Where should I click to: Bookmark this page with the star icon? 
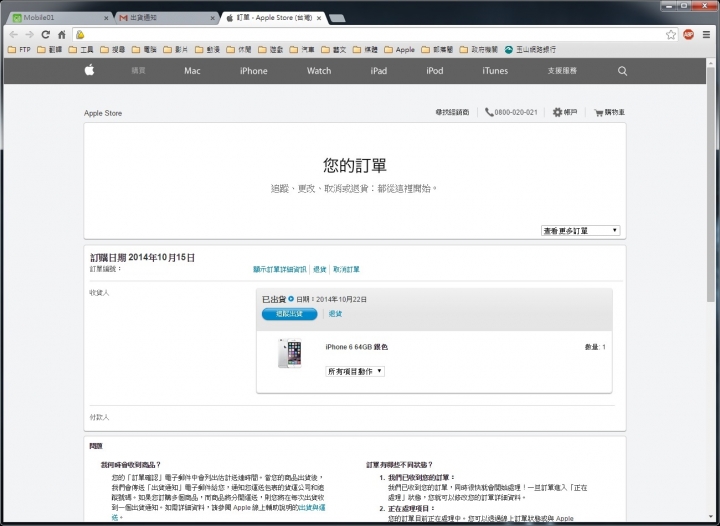671,34
